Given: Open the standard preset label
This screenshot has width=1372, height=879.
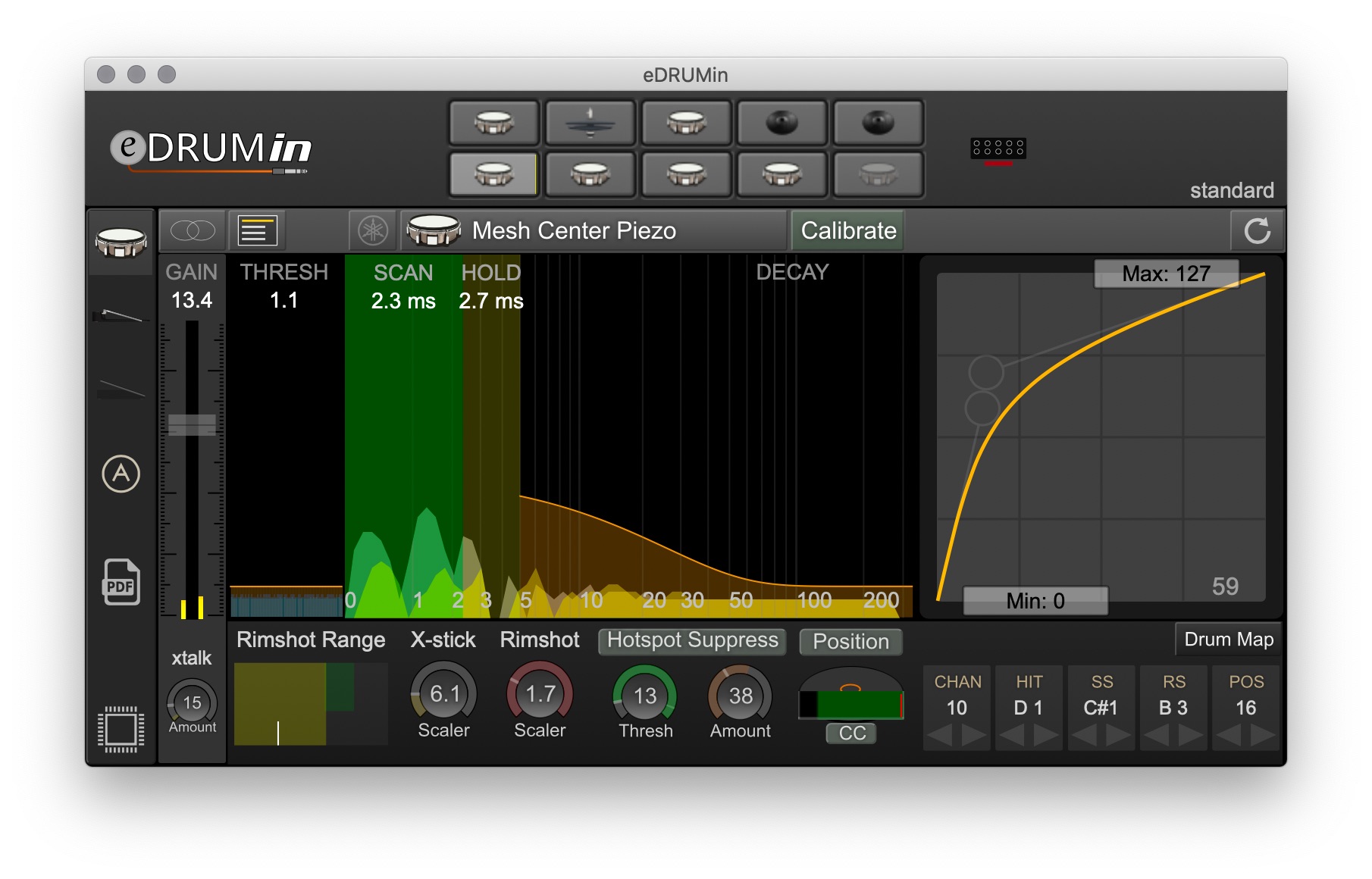Looking at the screenshot, I should click(x=1231, y=190).
